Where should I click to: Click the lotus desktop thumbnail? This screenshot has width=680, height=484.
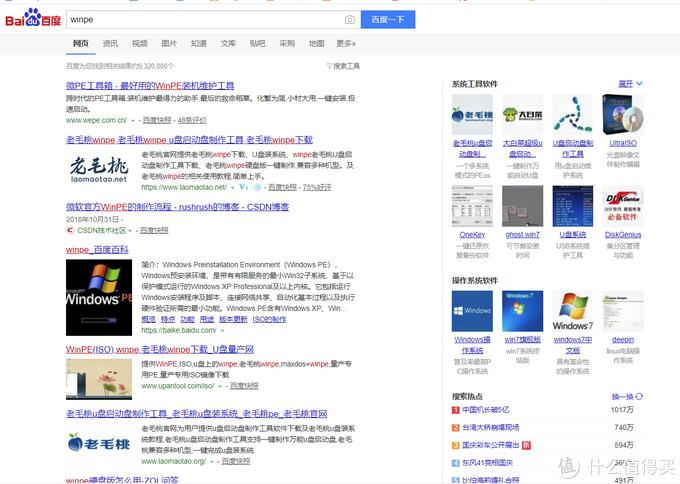point(99,379)
